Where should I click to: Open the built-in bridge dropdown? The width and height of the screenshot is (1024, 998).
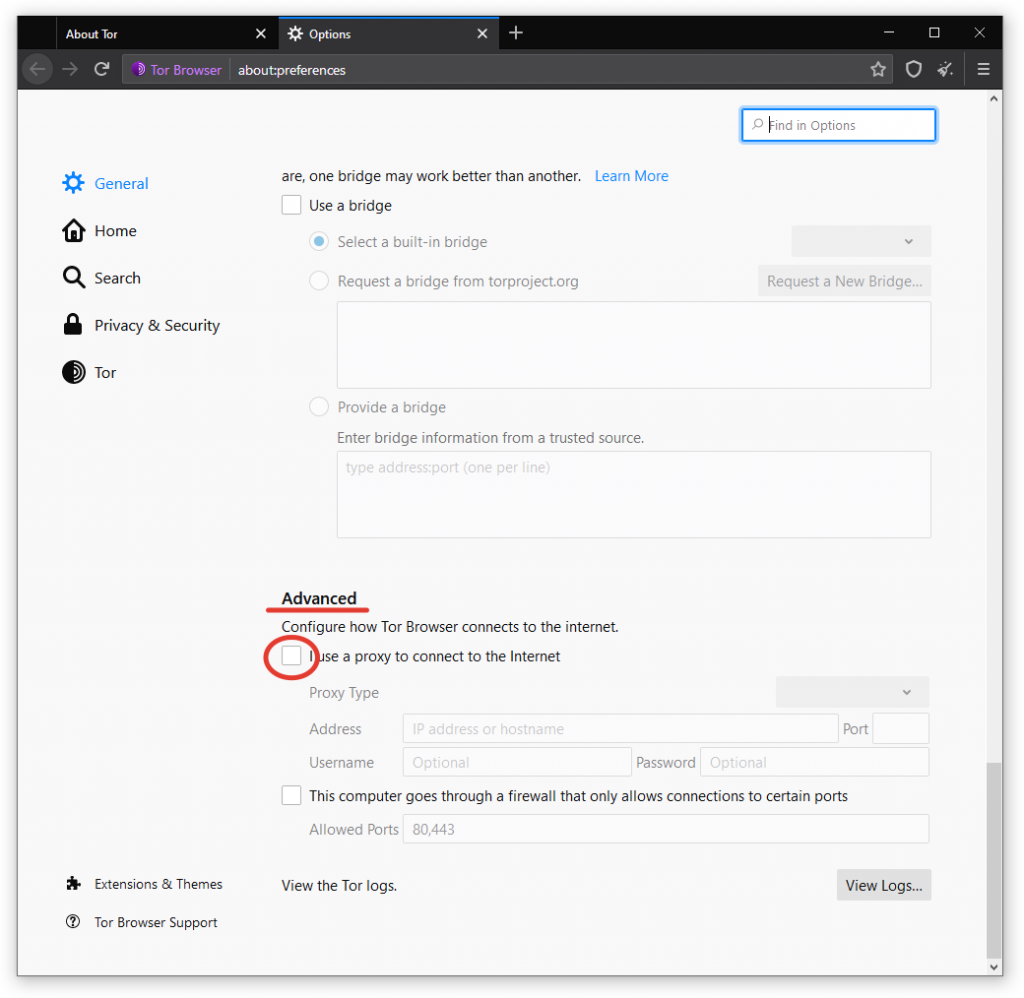[x=861, y=242]
